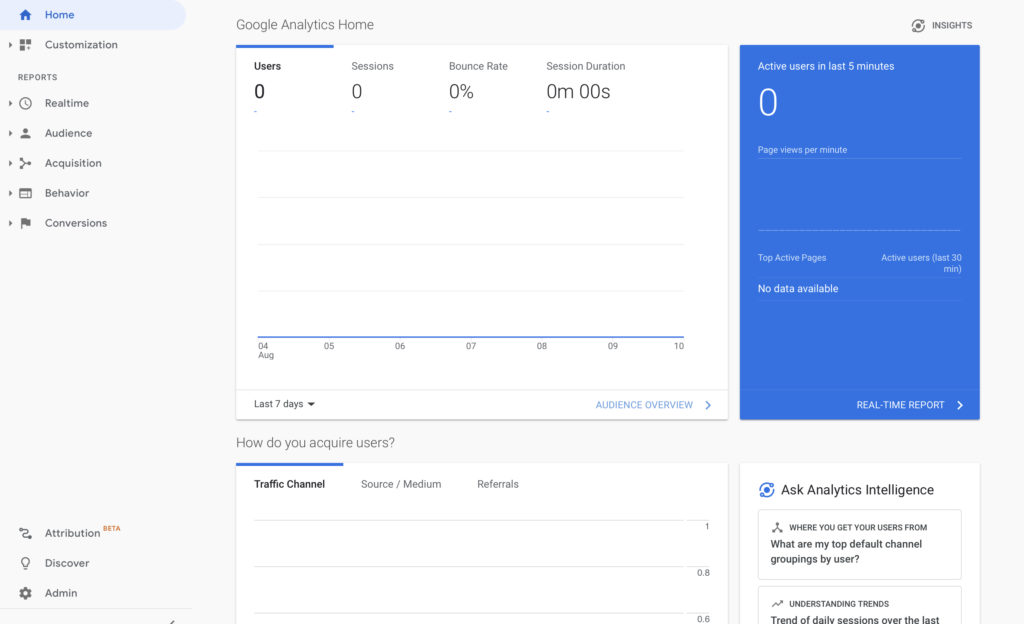Viewport: 1024px width, 624px height.
Task: Click the "Google Analytics Home" heading
Action: pos(305,25)
